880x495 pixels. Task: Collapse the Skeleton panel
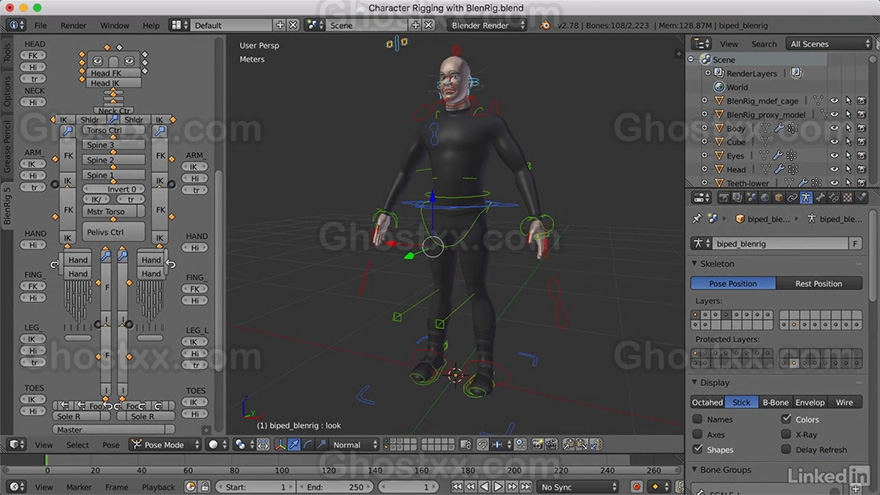pos(695,263)
